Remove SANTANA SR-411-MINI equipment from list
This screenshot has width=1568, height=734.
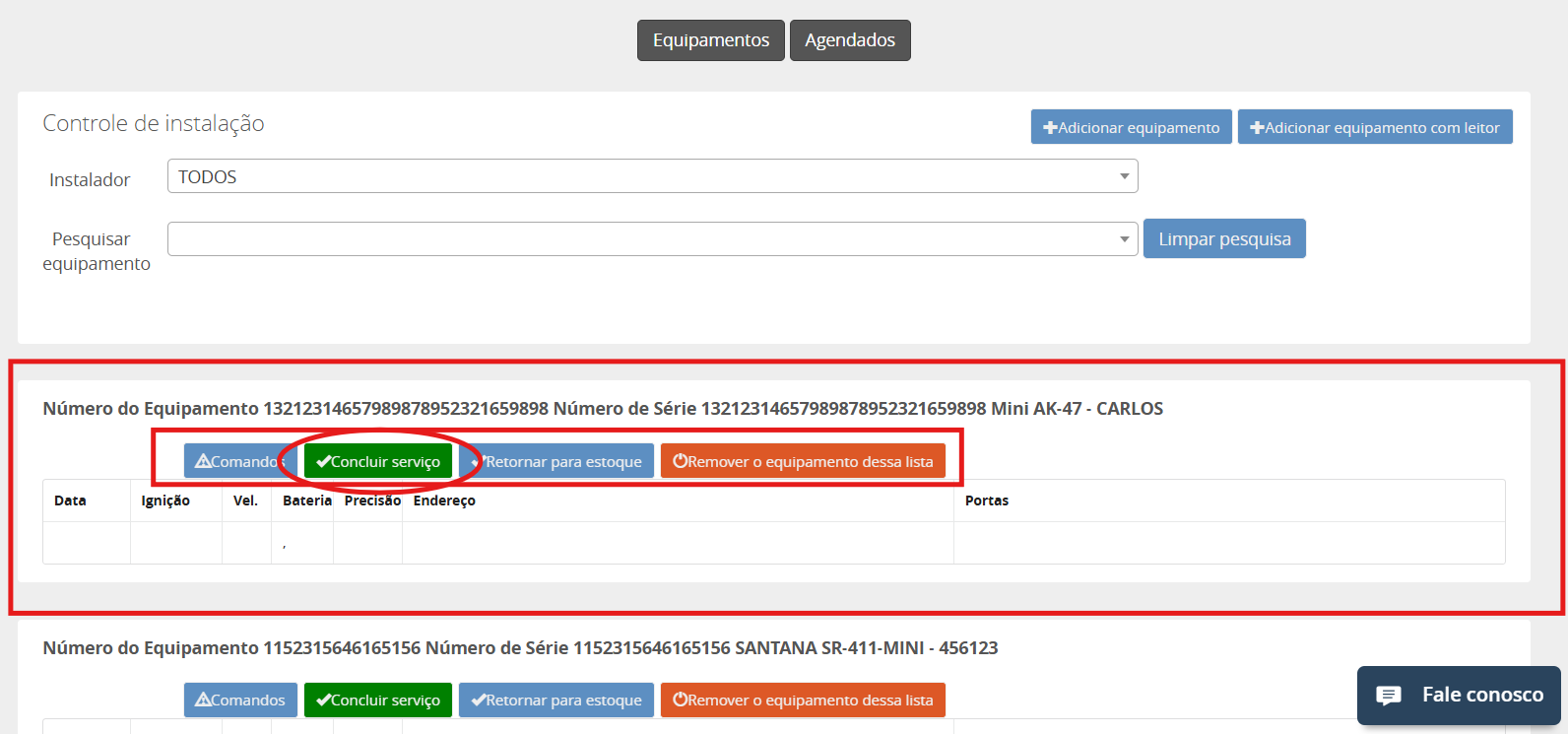click(x=803, y=701)
